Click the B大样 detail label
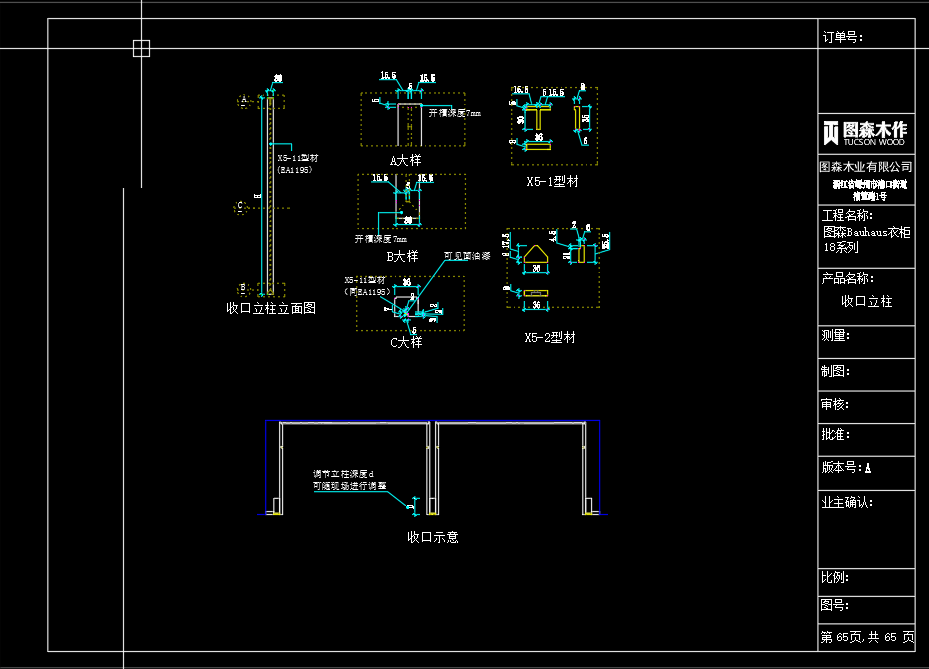 click(402, 257)
